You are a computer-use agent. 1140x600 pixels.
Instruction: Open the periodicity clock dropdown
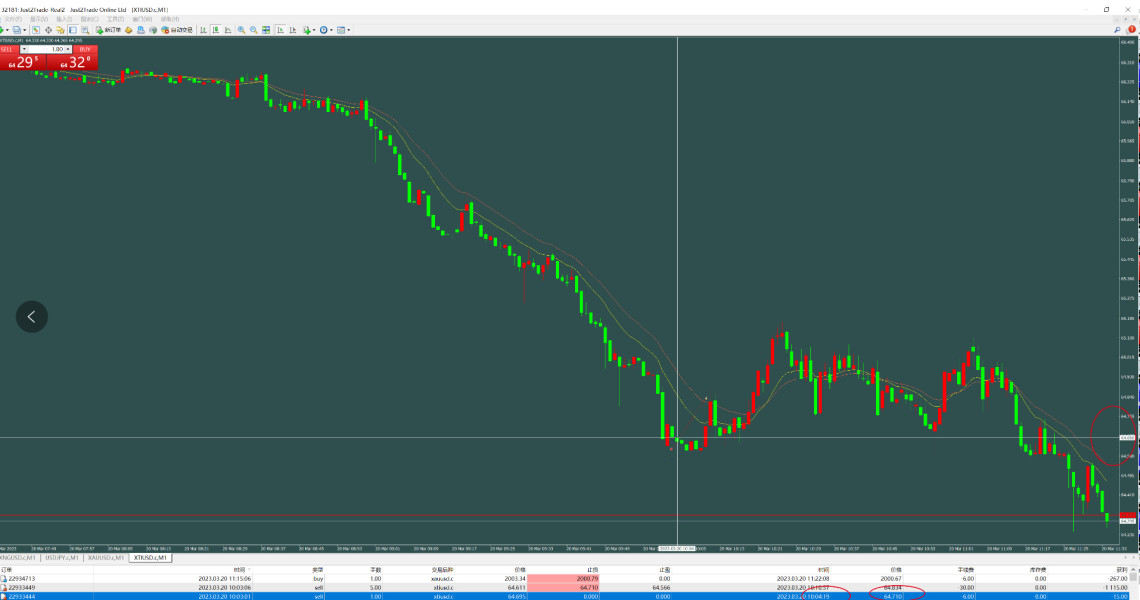pos(326,30)
